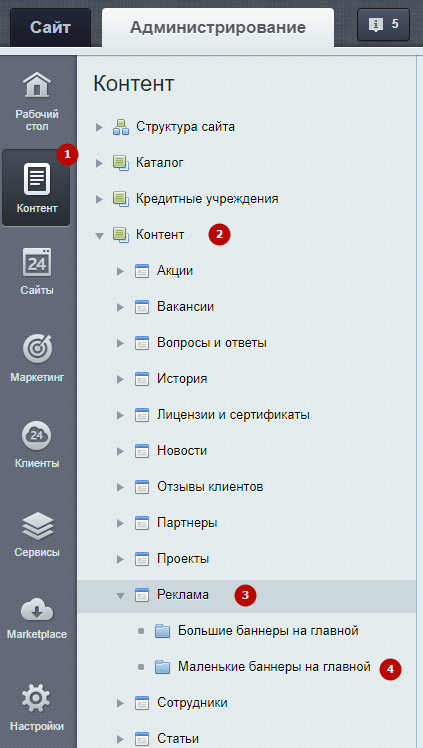
Task: Switch to the Администрирование tab
Action: pos(218,27)
